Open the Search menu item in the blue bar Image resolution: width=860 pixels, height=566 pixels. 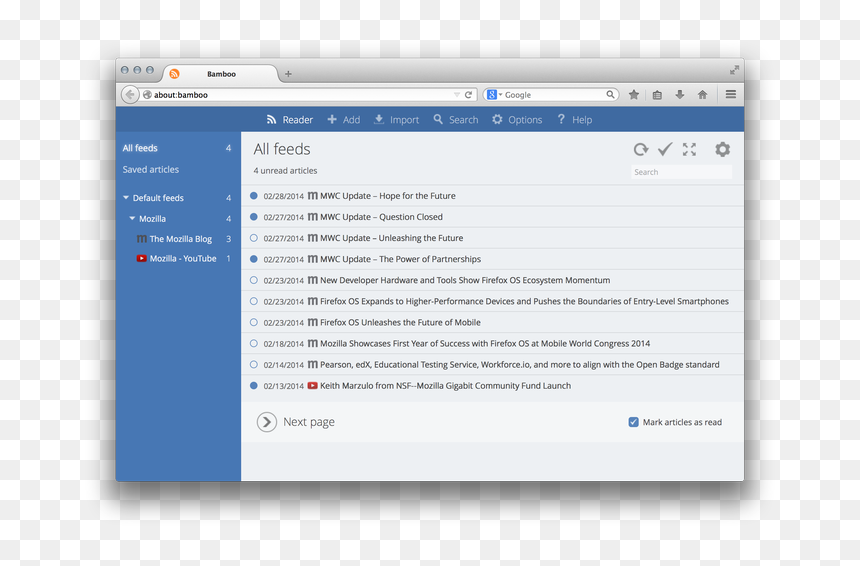tap(456, 120)
